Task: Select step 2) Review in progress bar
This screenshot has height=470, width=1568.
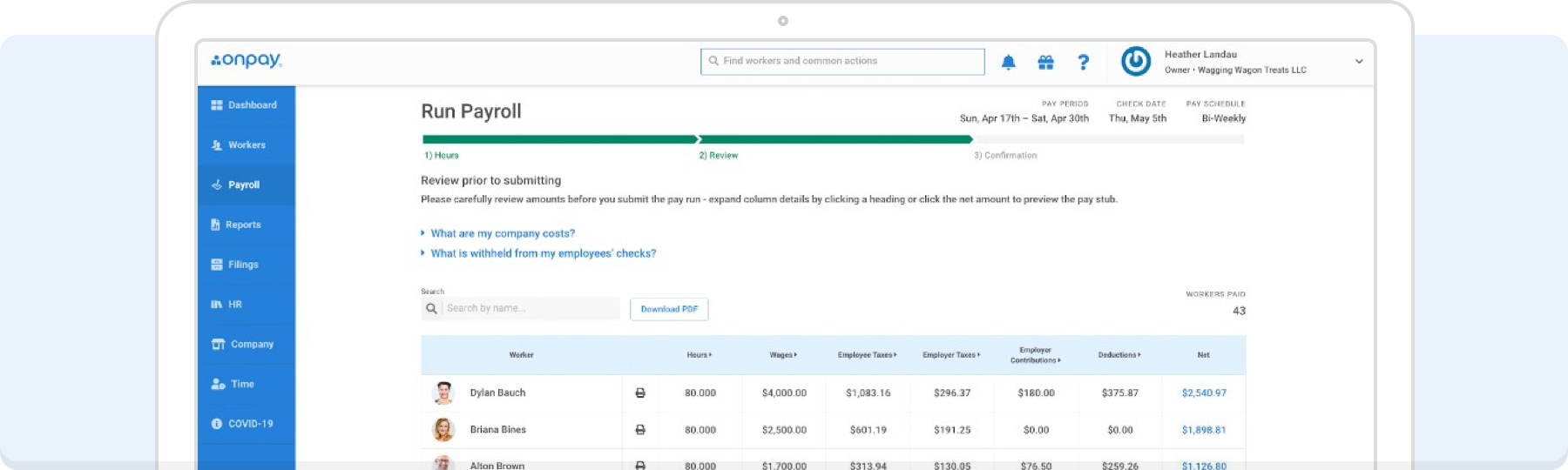Action: click(x=719, y=156)
